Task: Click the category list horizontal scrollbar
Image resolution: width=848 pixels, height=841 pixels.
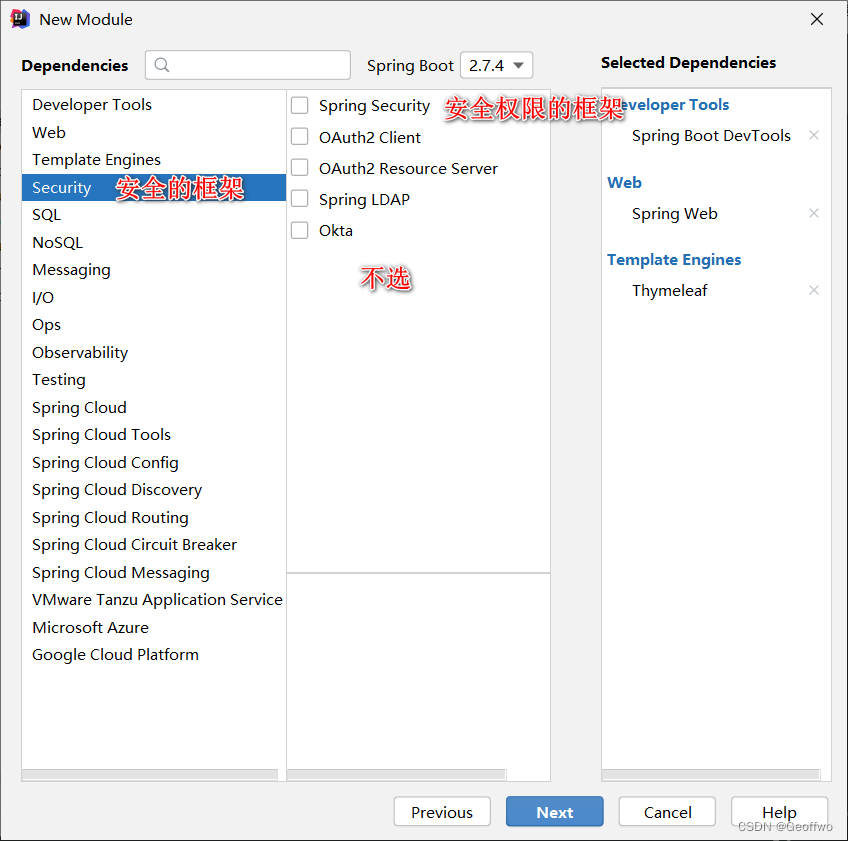Action: pyautogui.click(x=150, y=774)
